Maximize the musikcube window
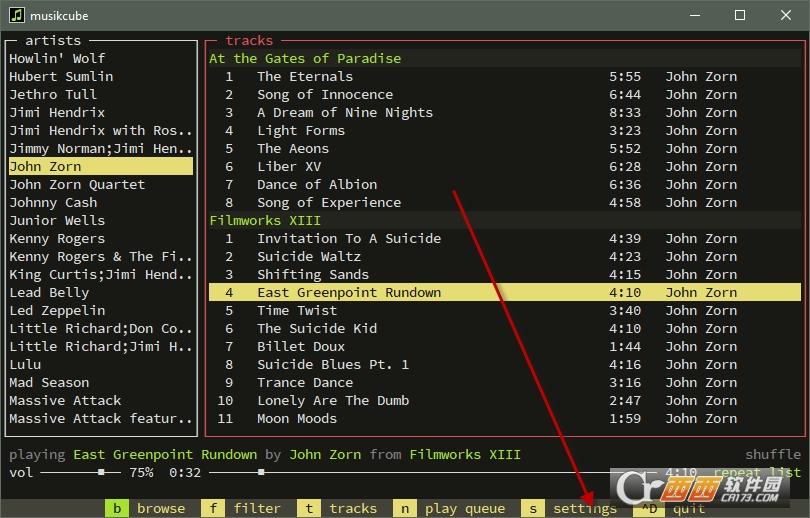The image size is (810, 518). coord(740,15)
